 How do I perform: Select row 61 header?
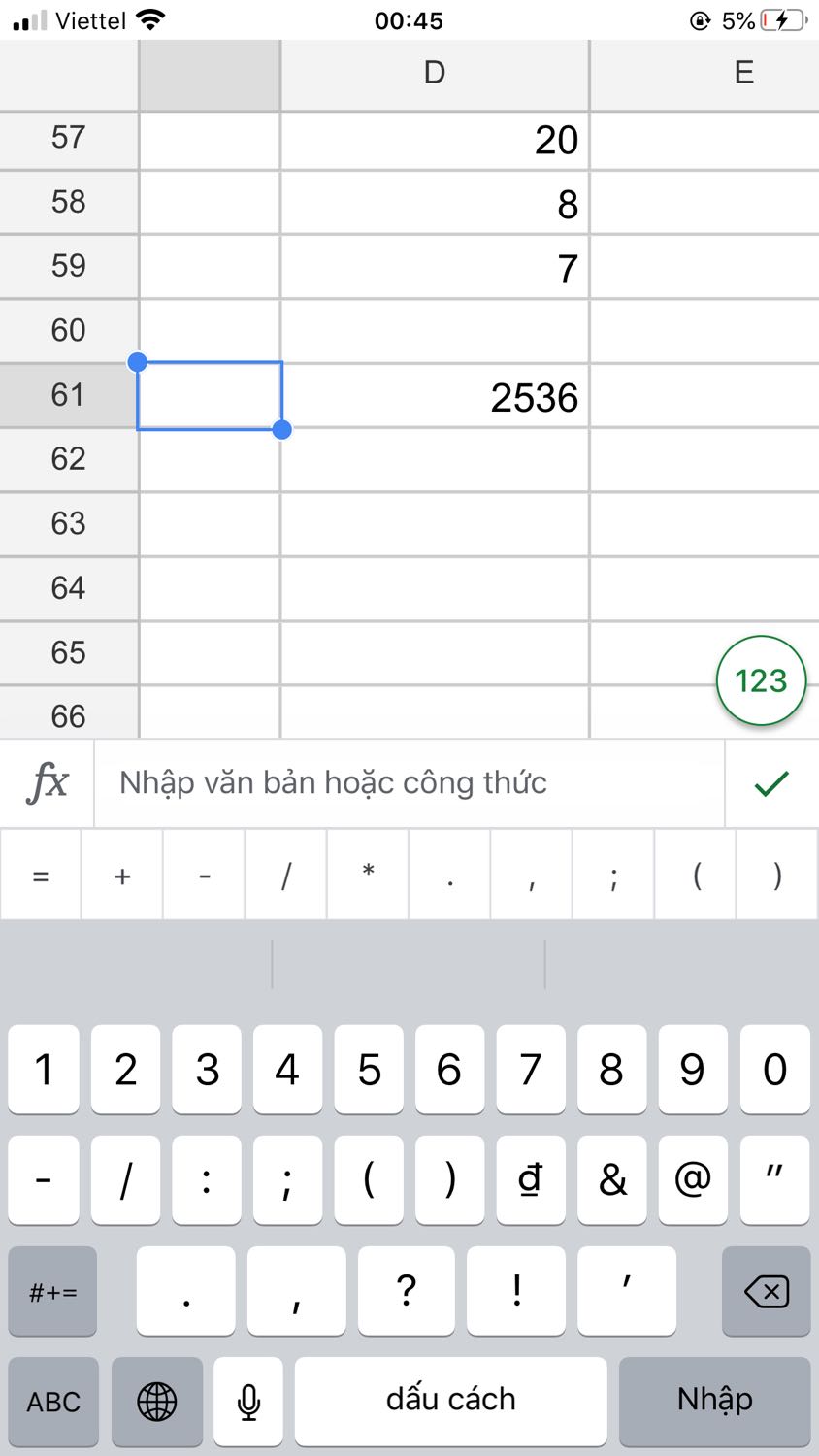coord(68,395)
